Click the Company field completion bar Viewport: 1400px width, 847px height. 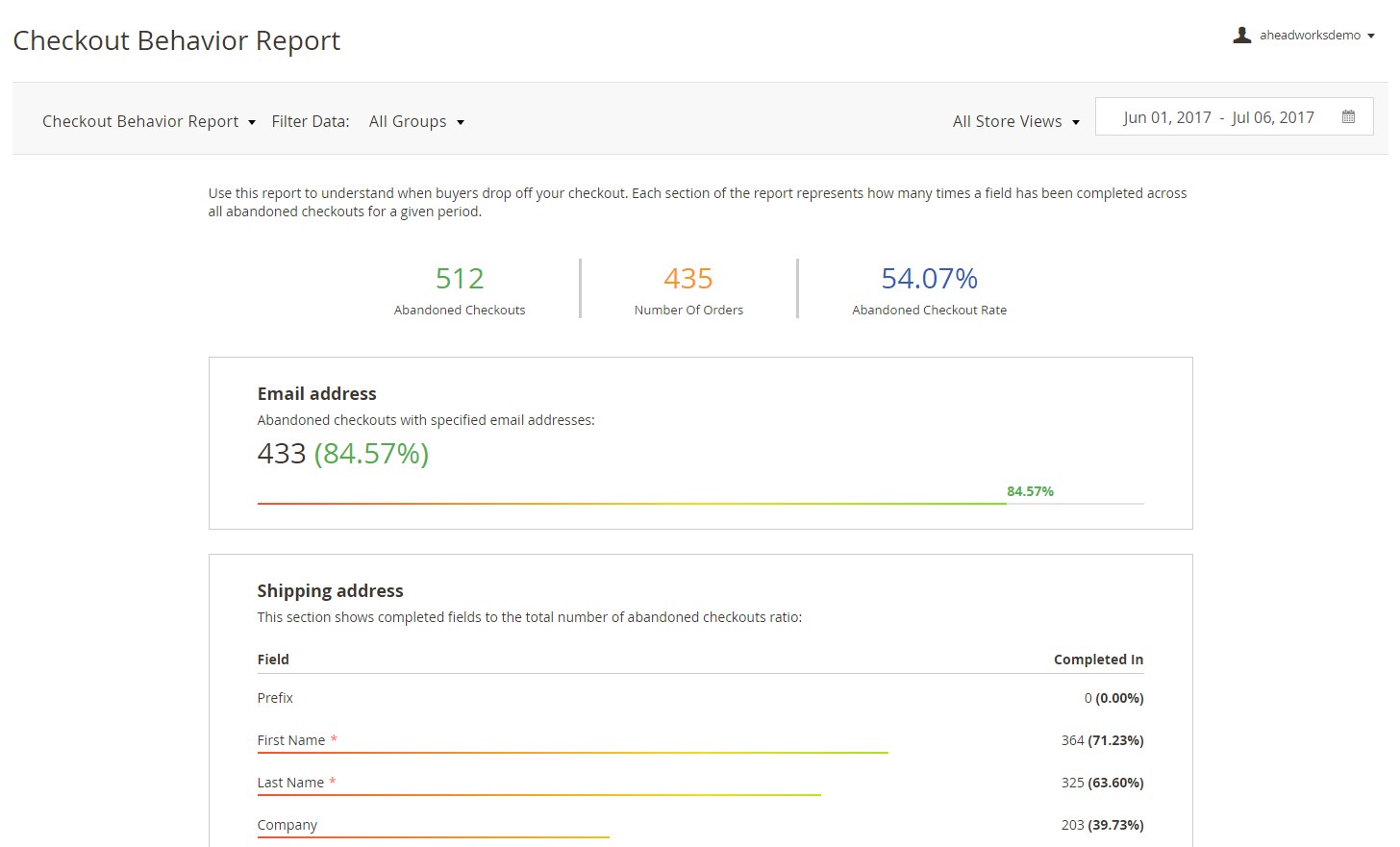pyautogui.click(x=433, y=836)
